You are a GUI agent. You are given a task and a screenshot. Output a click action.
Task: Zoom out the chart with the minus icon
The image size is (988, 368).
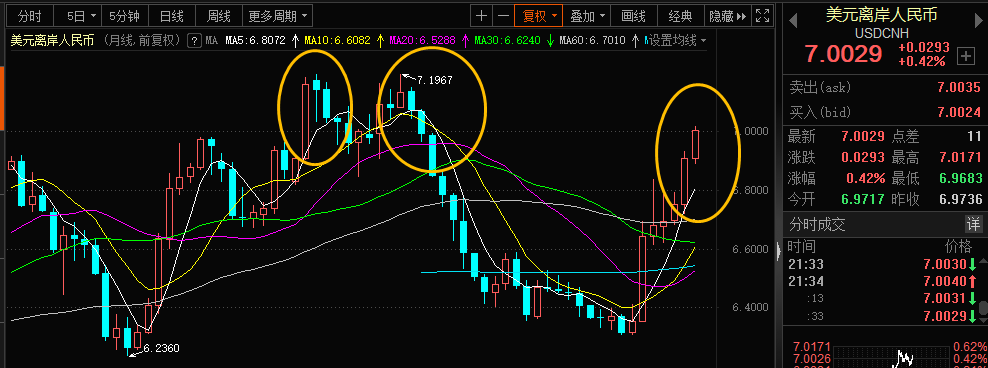coord(503,16)
